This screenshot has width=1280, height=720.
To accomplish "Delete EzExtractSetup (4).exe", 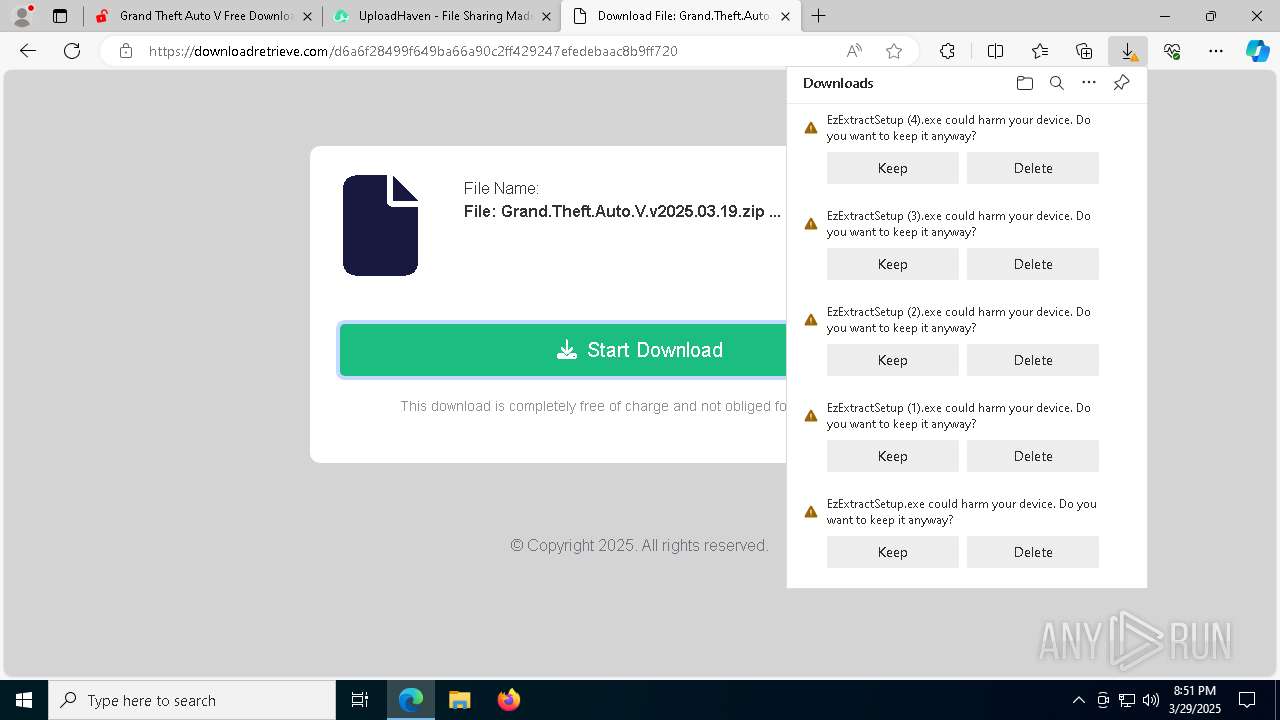I will [1033, 168].
